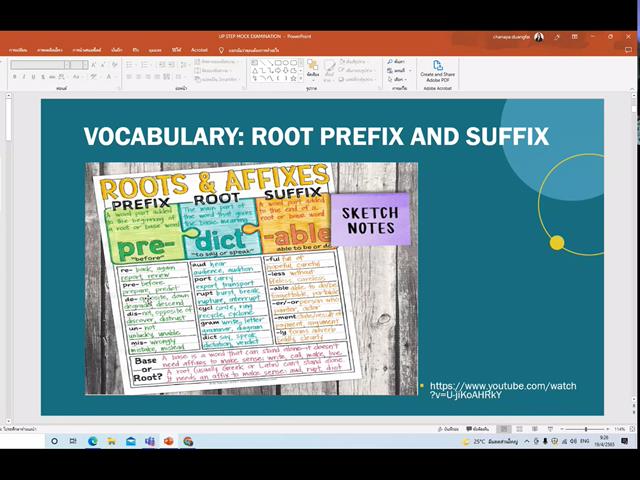The image size is (640, 480).
Task: Open the Arrange tool in the ribbon
Action: 313,69
